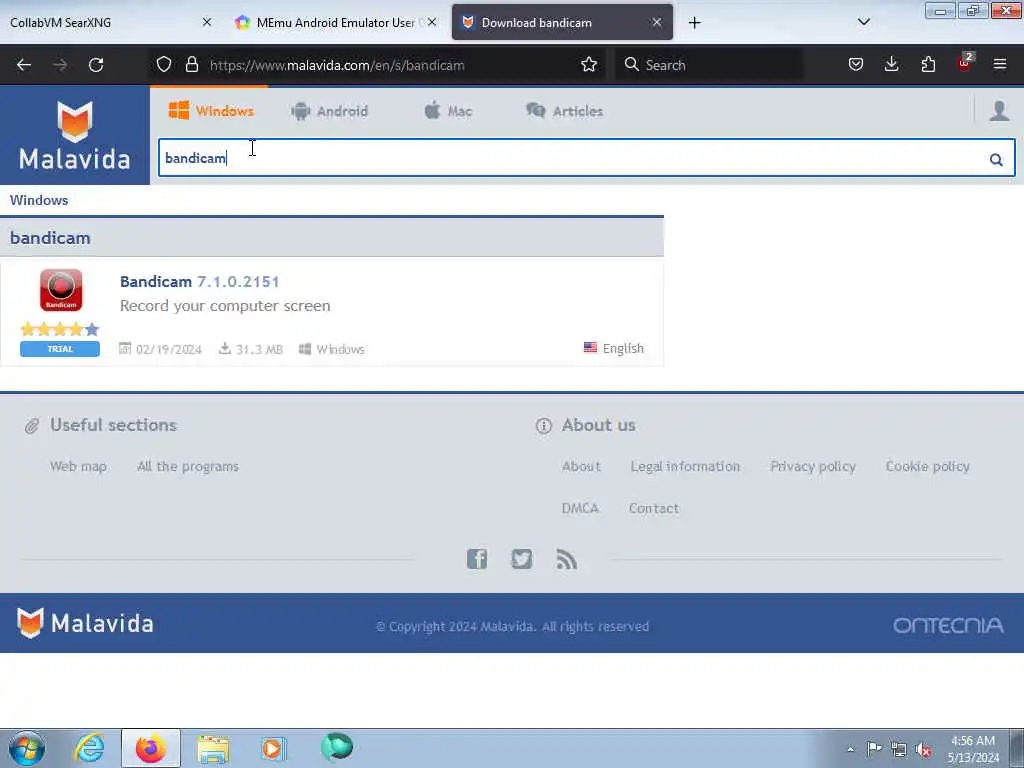The height and width of the screenshot is (768, 1024).
Task: Open the tracking protection shield icon
Action: [x=164, y=64]
